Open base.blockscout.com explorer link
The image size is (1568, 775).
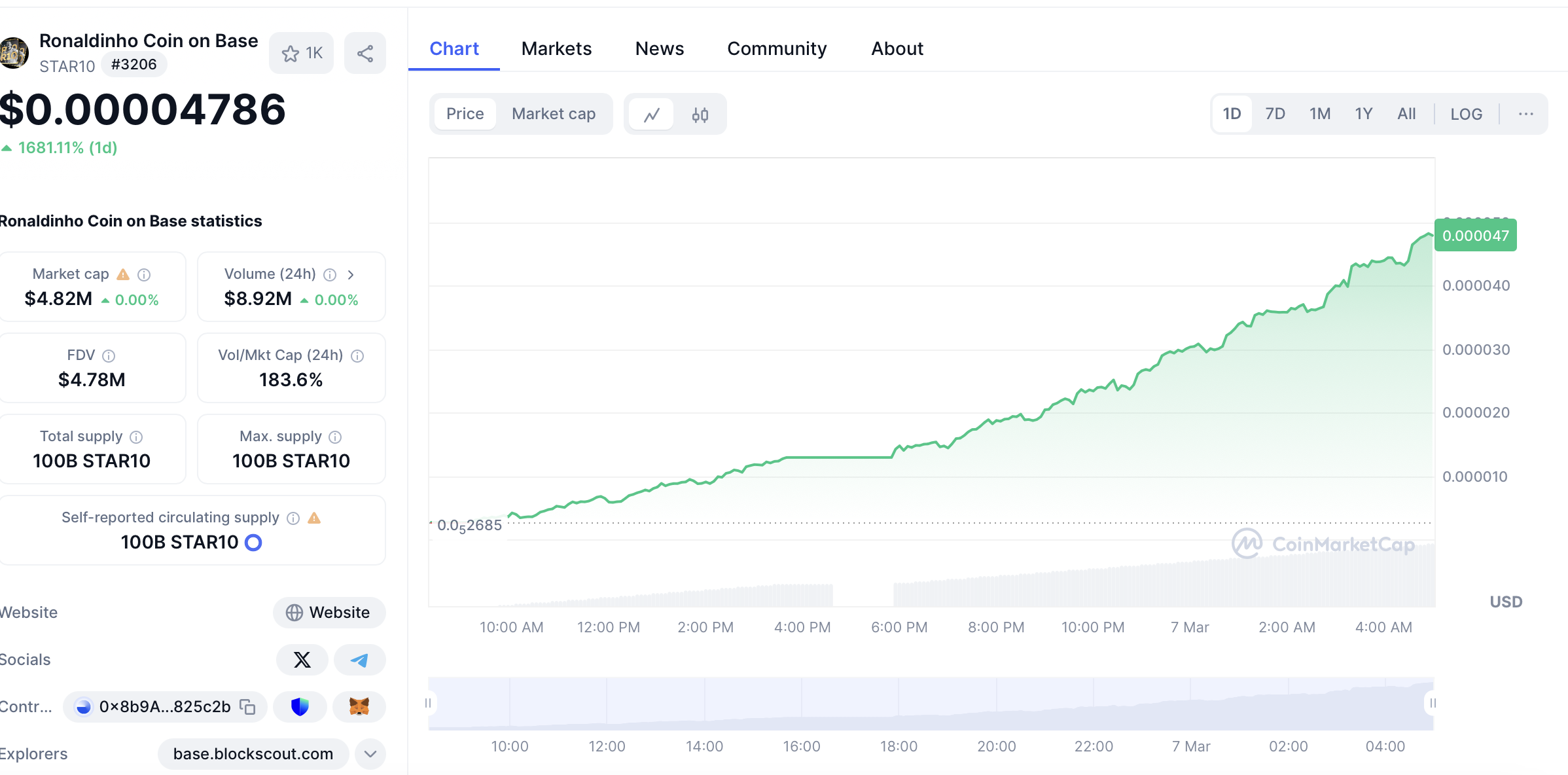[x=253, y=754]
